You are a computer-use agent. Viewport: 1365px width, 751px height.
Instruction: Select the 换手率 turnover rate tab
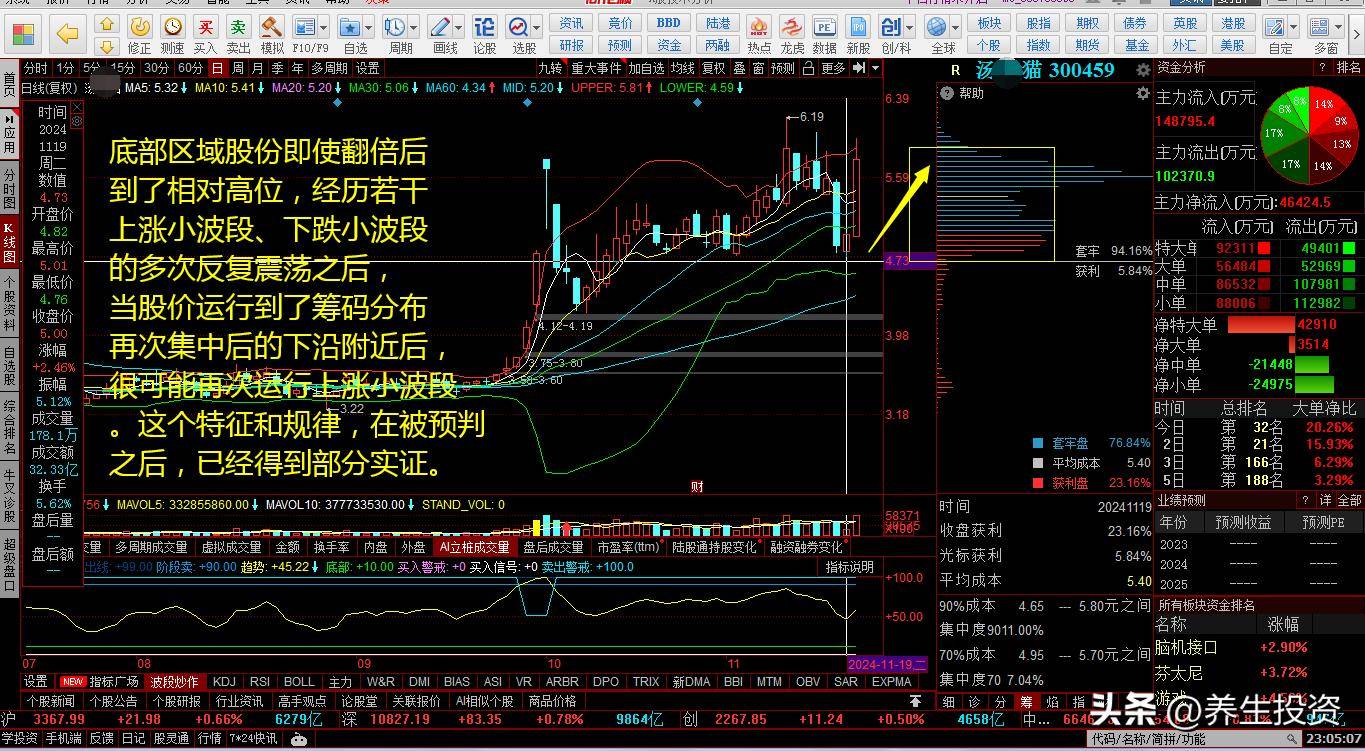pyautogui.click(x=331, y=547)
